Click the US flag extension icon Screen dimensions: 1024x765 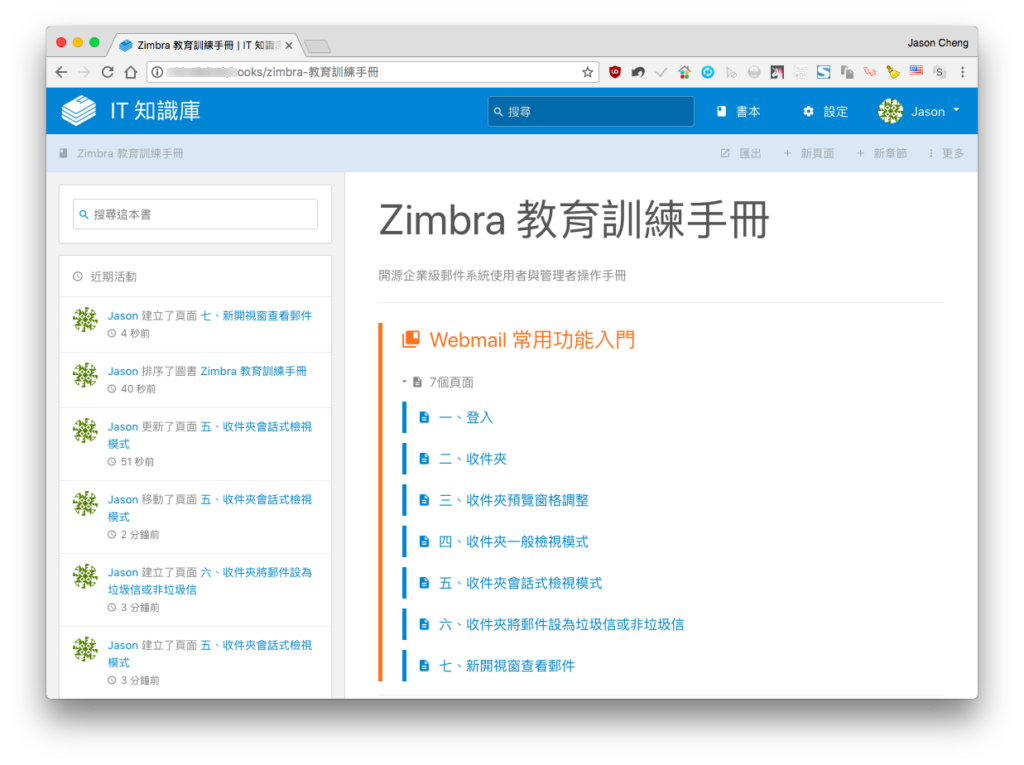tap(916, 71)
